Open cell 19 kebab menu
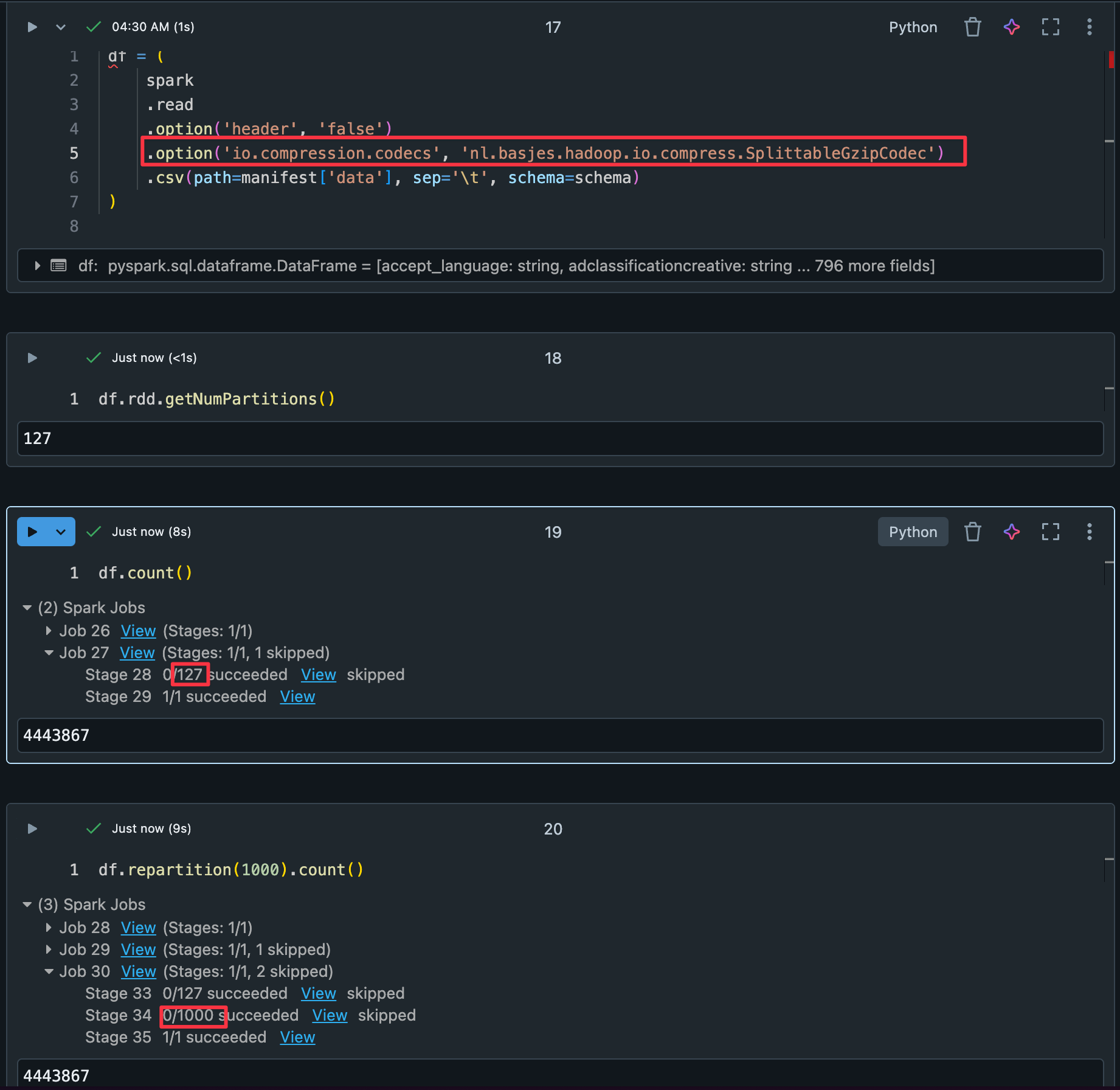Screen dimensions: 1120x1090 pos(1089,532)
